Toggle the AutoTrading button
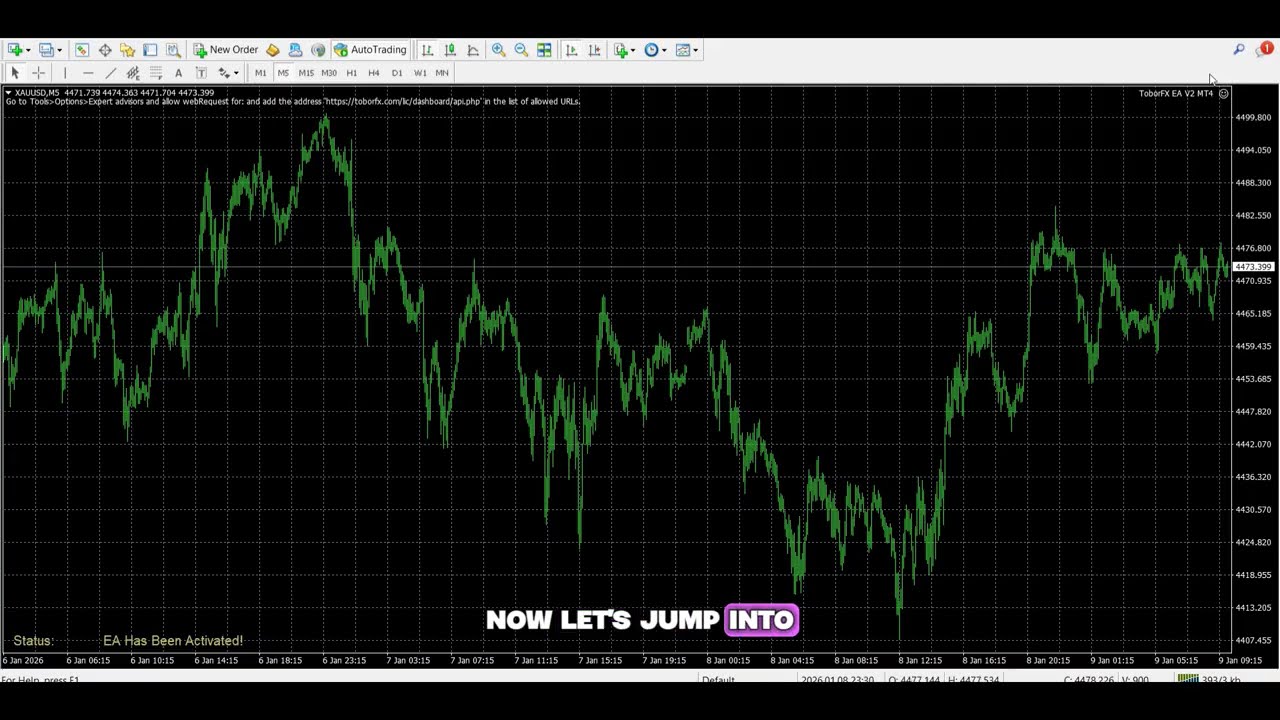Viewport: 1280px width, 720px height. click(x=370, y=49)
